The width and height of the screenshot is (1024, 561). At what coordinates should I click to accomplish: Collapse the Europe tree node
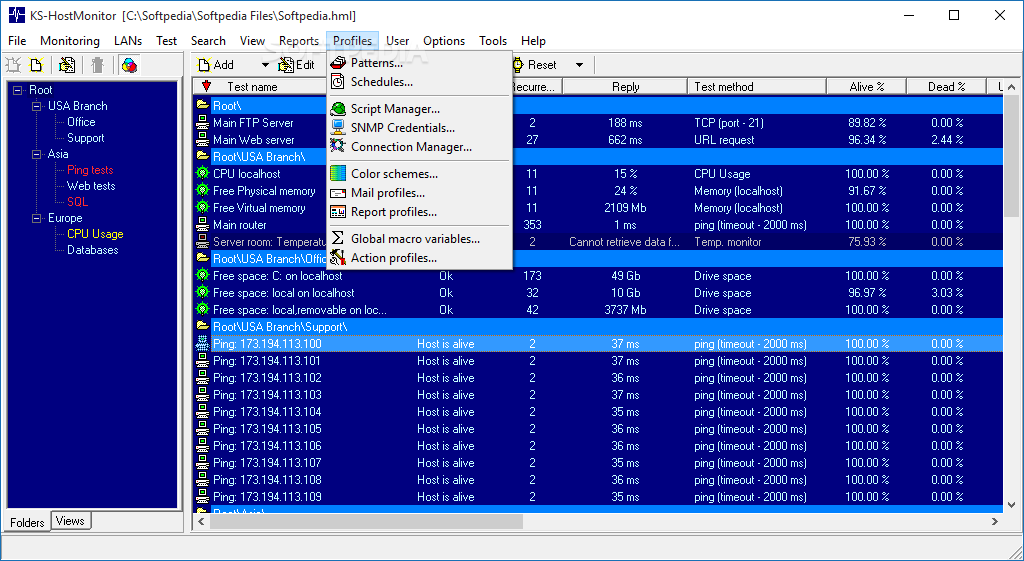(37, 218)
